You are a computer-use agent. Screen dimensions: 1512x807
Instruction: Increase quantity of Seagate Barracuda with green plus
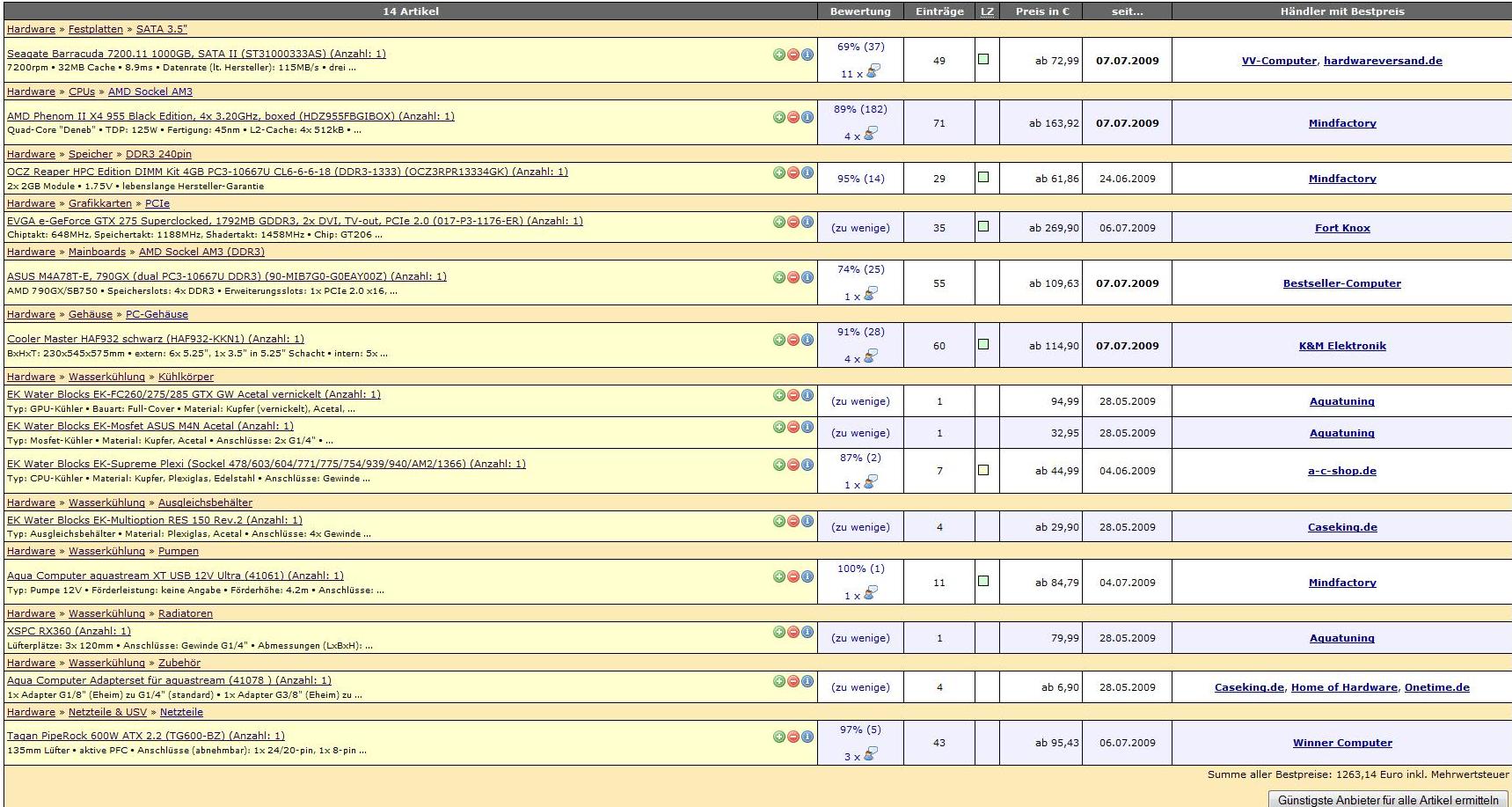click(x=779, y=55)
